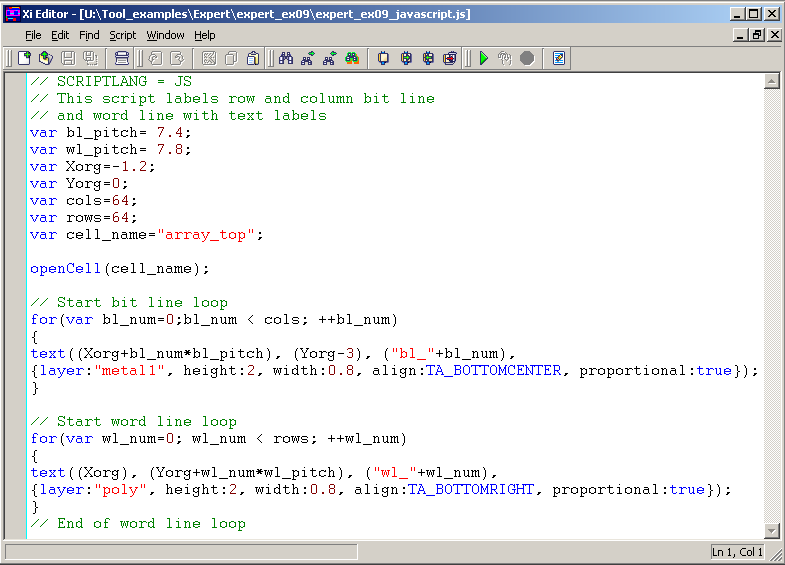The width and height of the screenshot is (785, 565).
Task: Restore the inner document window
Action: [x=756, y=35]
